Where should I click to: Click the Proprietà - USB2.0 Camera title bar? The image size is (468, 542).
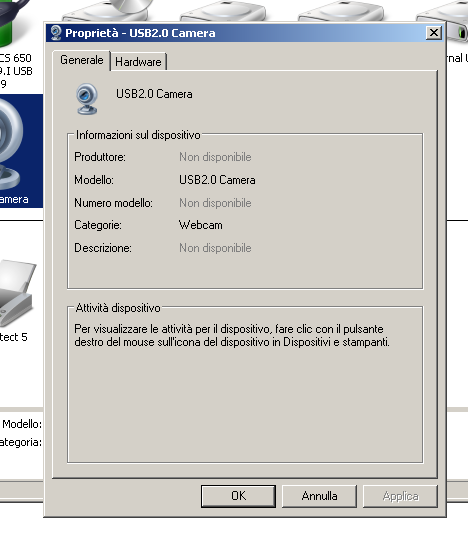click(x=238, y=33)
